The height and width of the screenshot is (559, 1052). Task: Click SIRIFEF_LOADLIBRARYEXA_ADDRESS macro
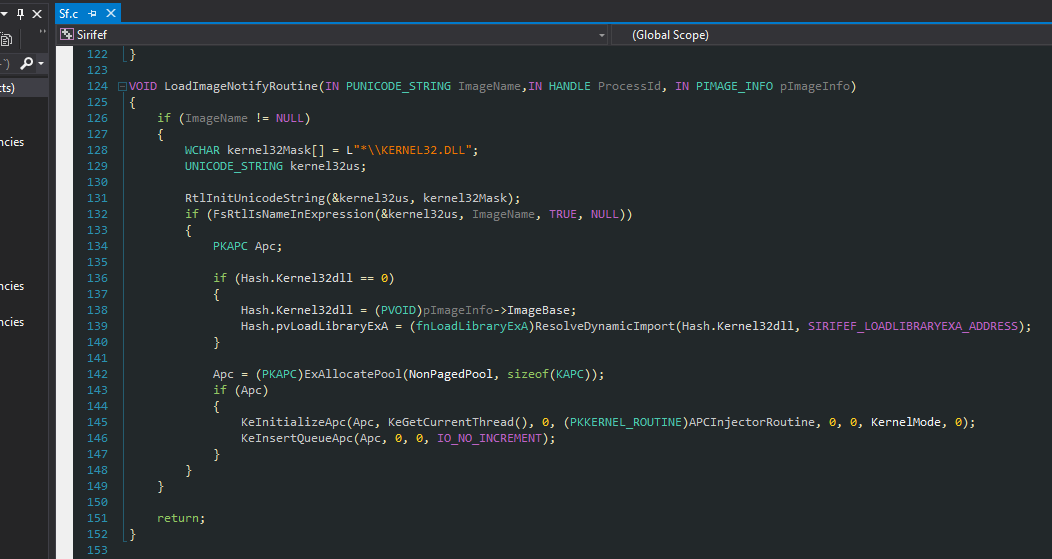point(913,326)
